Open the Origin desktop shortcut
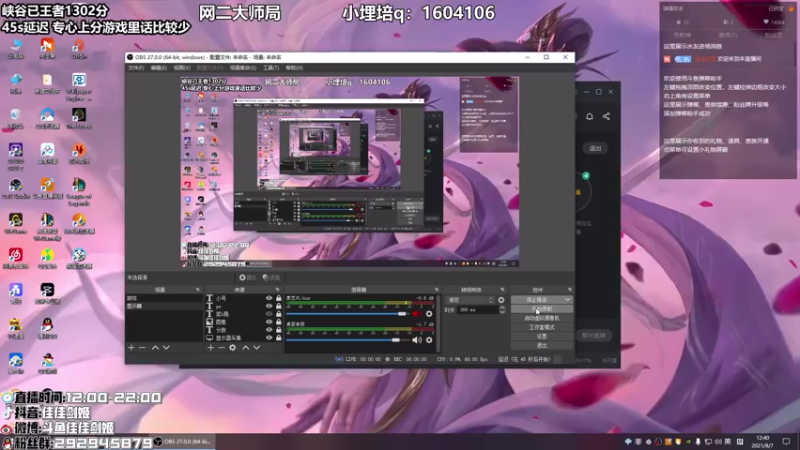Viewport: 800px width, 450px height. click(x=79, y=48)
